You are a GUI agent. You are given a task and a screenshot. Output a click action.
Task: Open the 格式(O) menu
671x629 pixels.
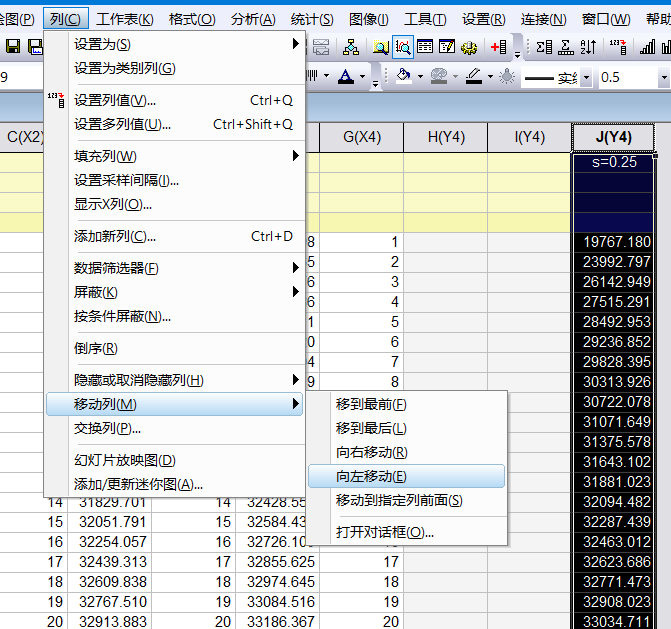192,19
